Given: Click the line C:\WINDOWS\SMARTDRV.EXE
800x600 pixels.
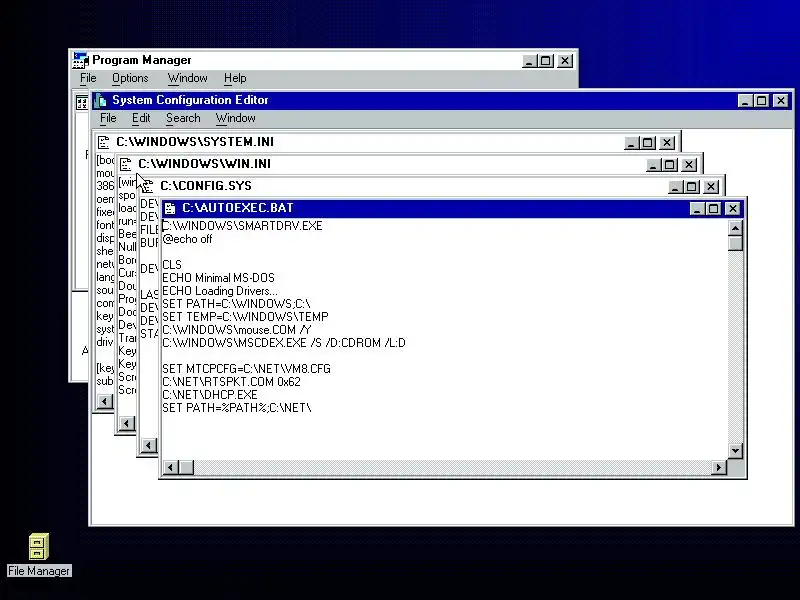Looking at the screenshot, I should click(x=242, y=226).
